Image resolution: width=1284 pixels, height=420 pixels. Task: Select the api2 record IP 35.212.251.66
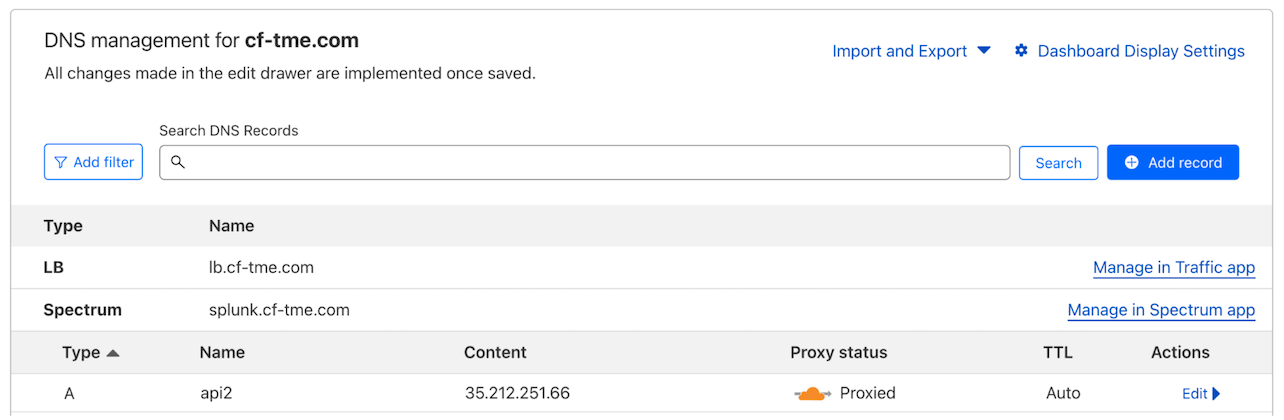coord(517,393)
